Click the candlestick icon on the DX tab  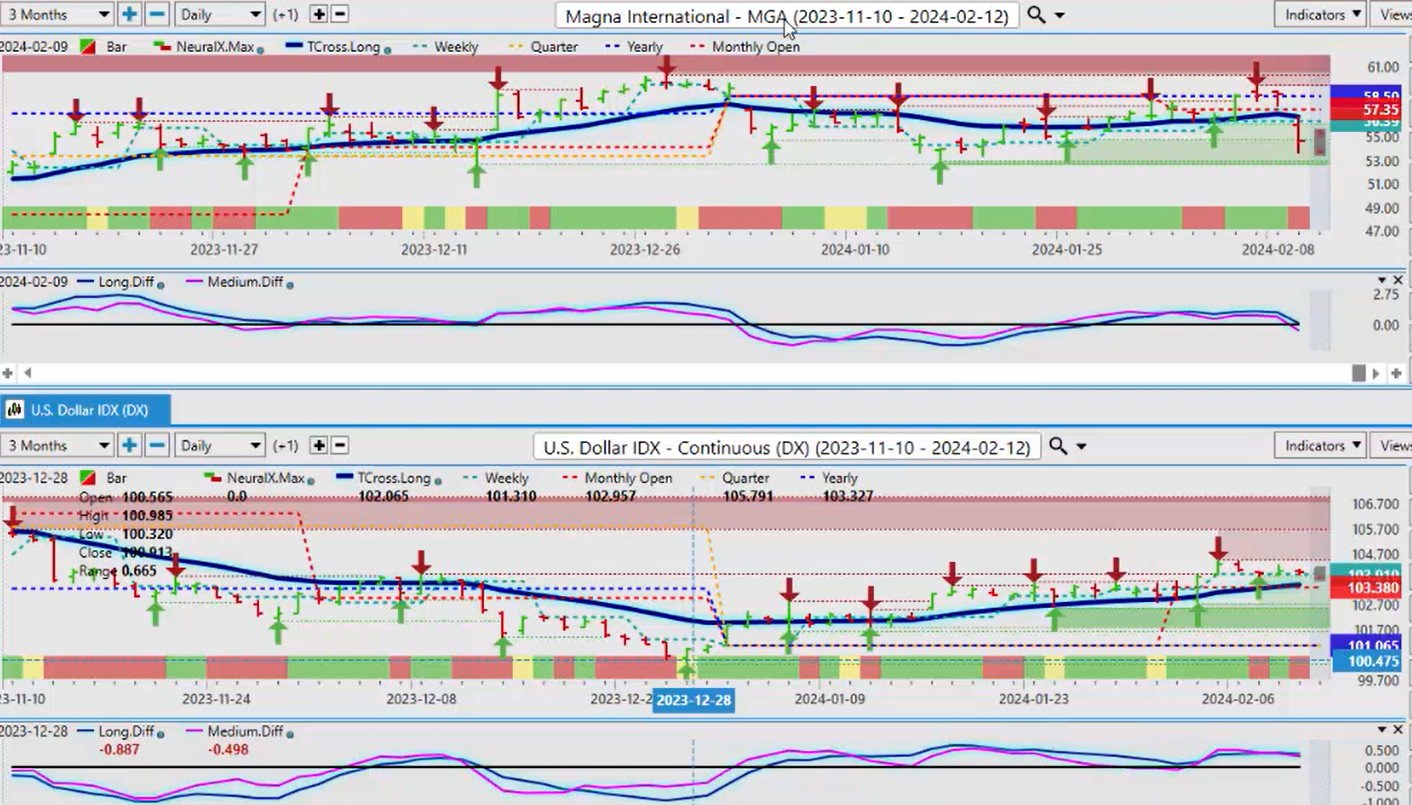(16, 410)
